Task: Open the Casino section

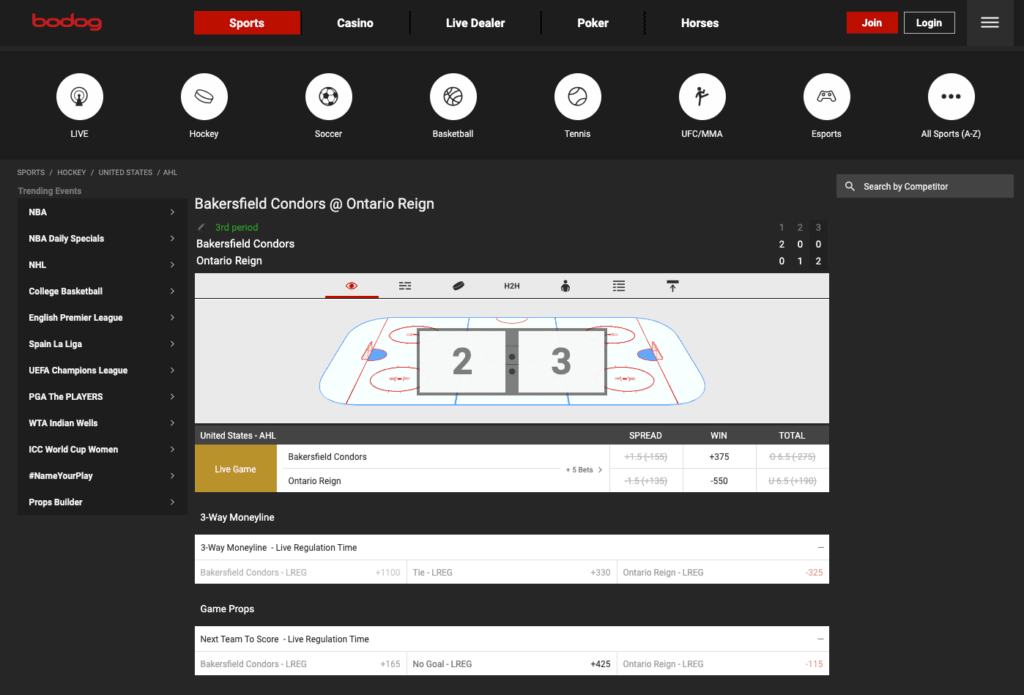Action: pyautogui.click(x=355, y=23)
